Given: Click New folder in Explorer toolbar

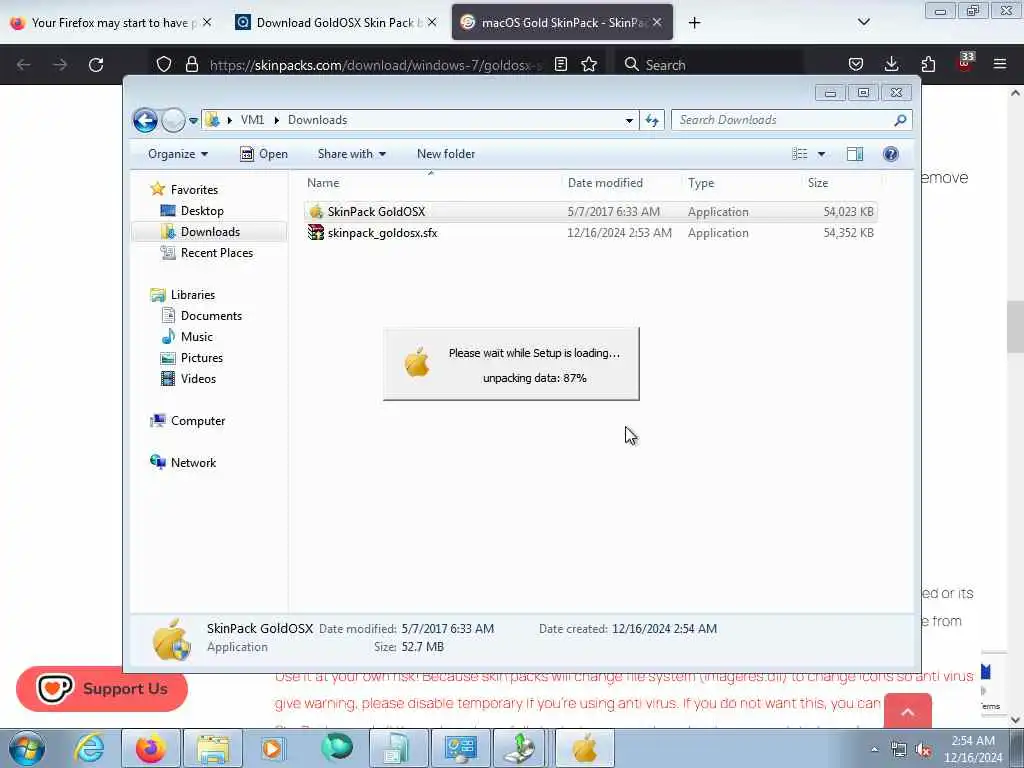Looking at the screenshot, I should click(x=446, y=154).
